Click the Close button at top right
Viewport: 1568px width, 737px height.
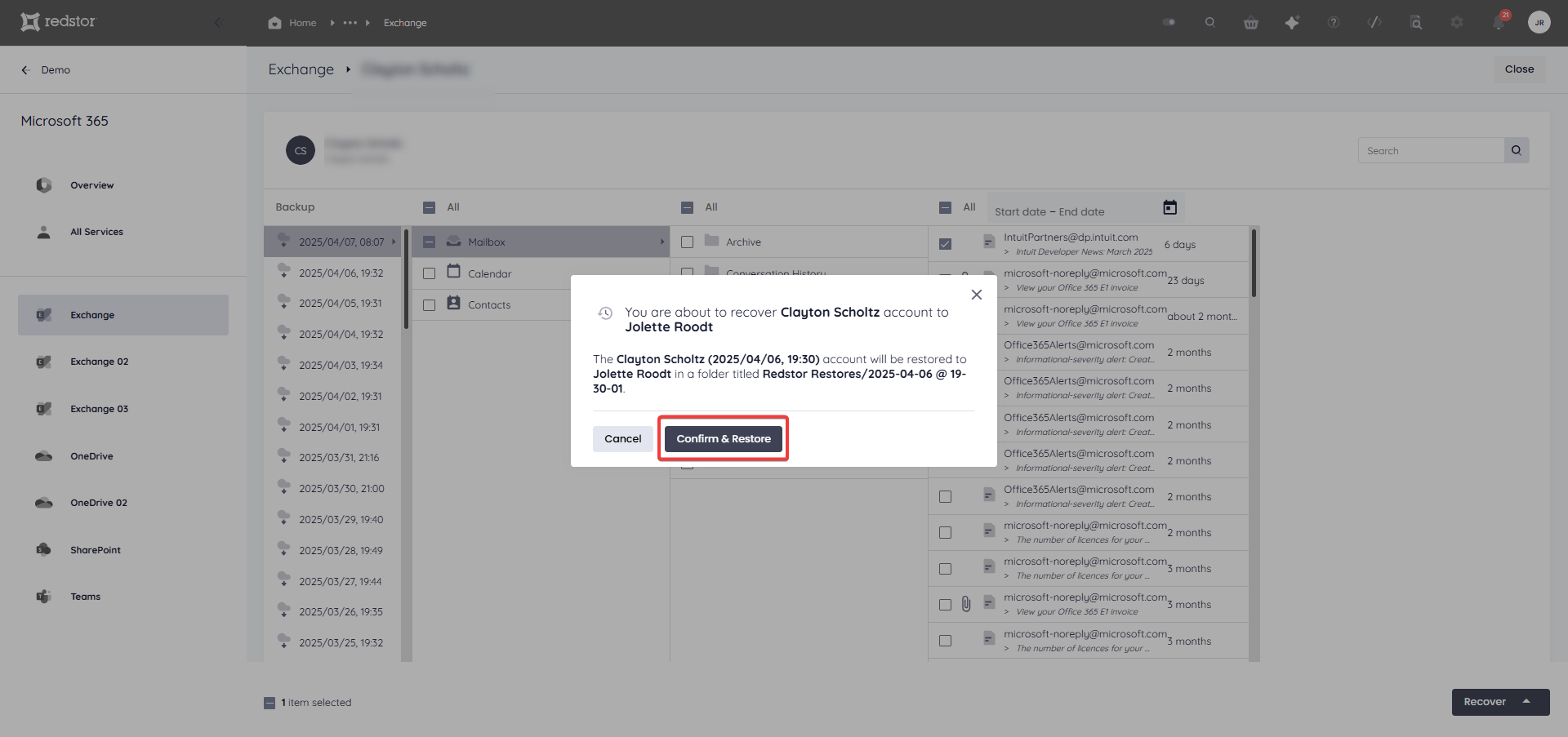tap(1519, 69)
